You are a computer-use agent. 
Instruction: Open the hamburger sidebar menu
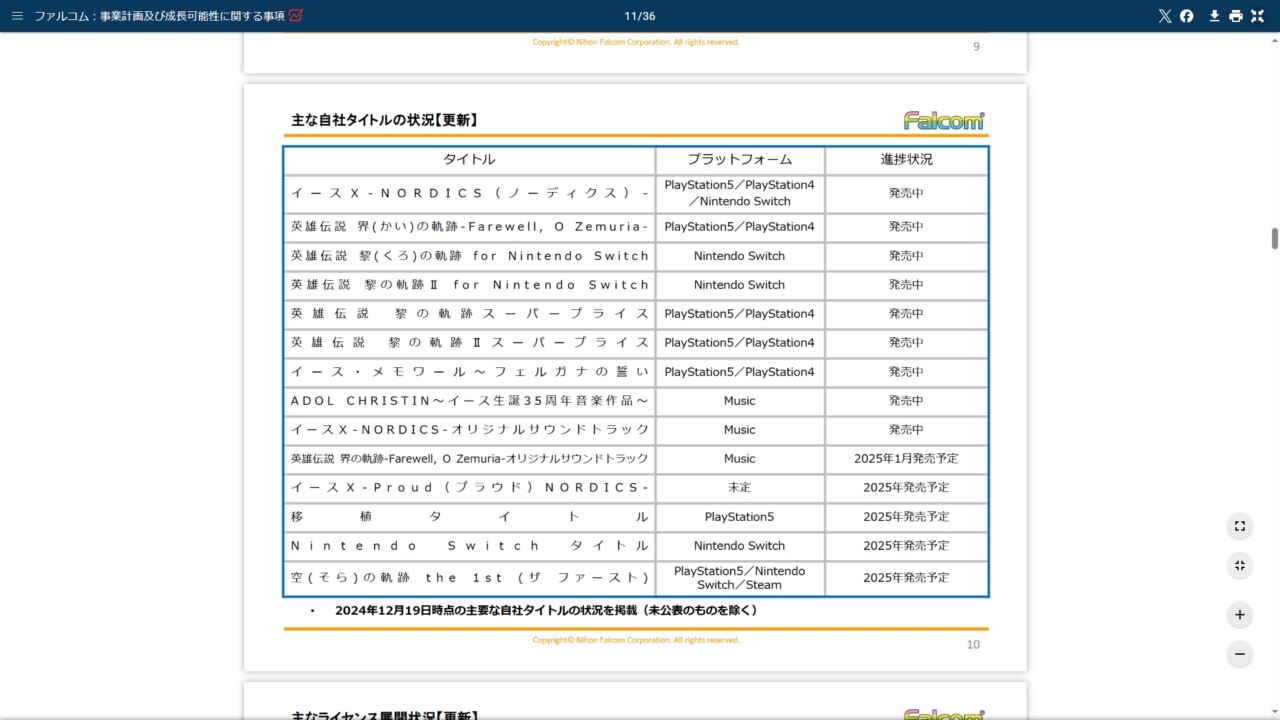coord(16,16)
